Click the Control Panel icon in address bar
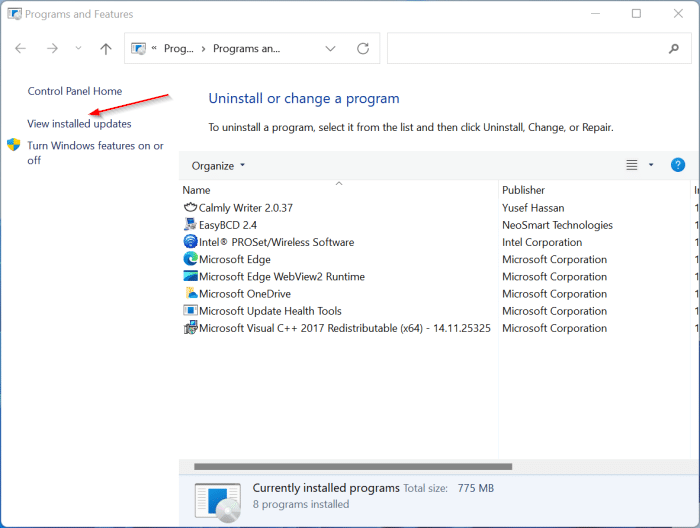 138,48
